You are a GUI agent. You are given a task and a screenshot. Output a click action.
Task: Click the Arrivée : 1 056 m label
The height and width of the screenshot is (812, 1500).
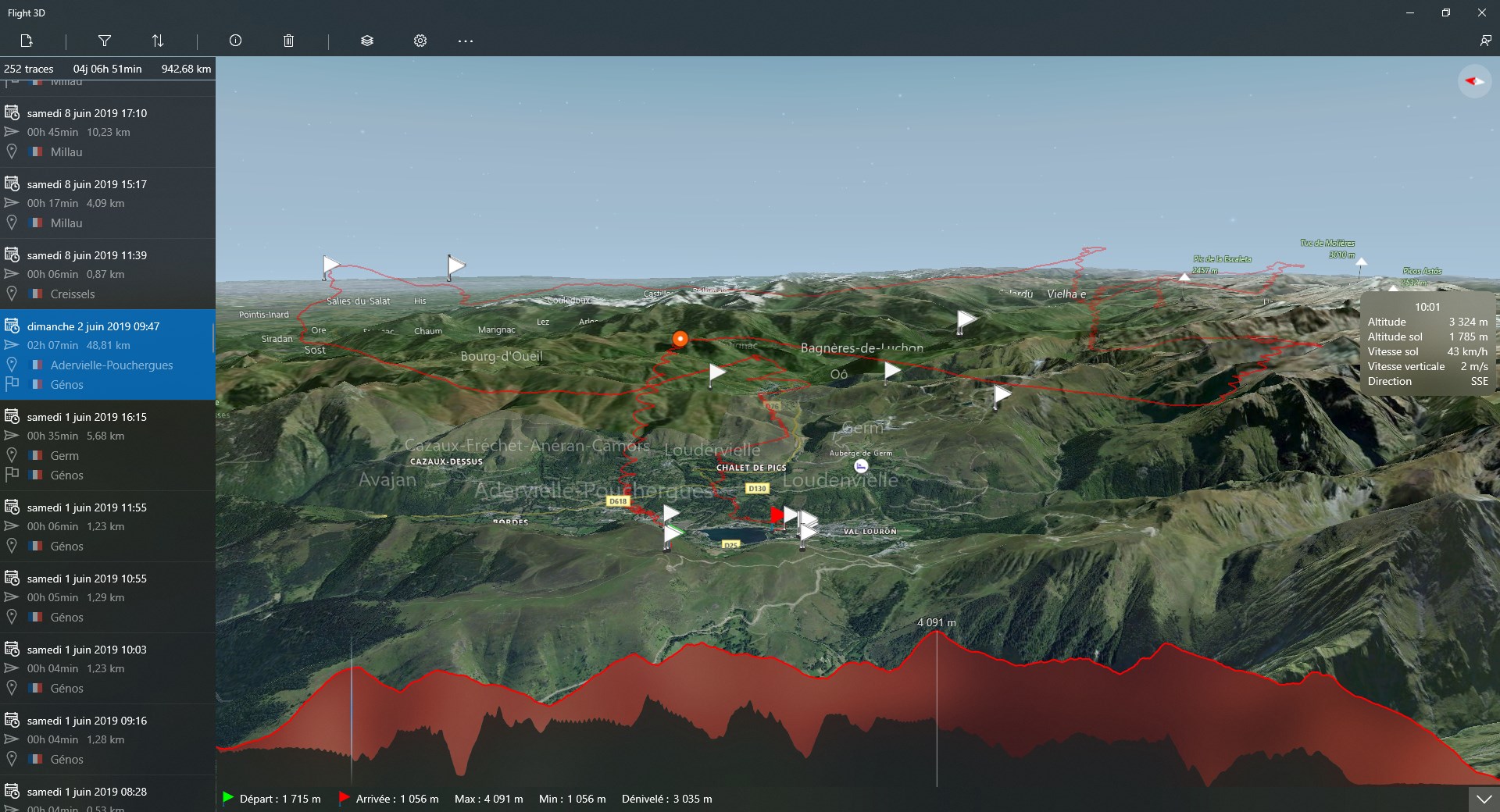[398, 799]
